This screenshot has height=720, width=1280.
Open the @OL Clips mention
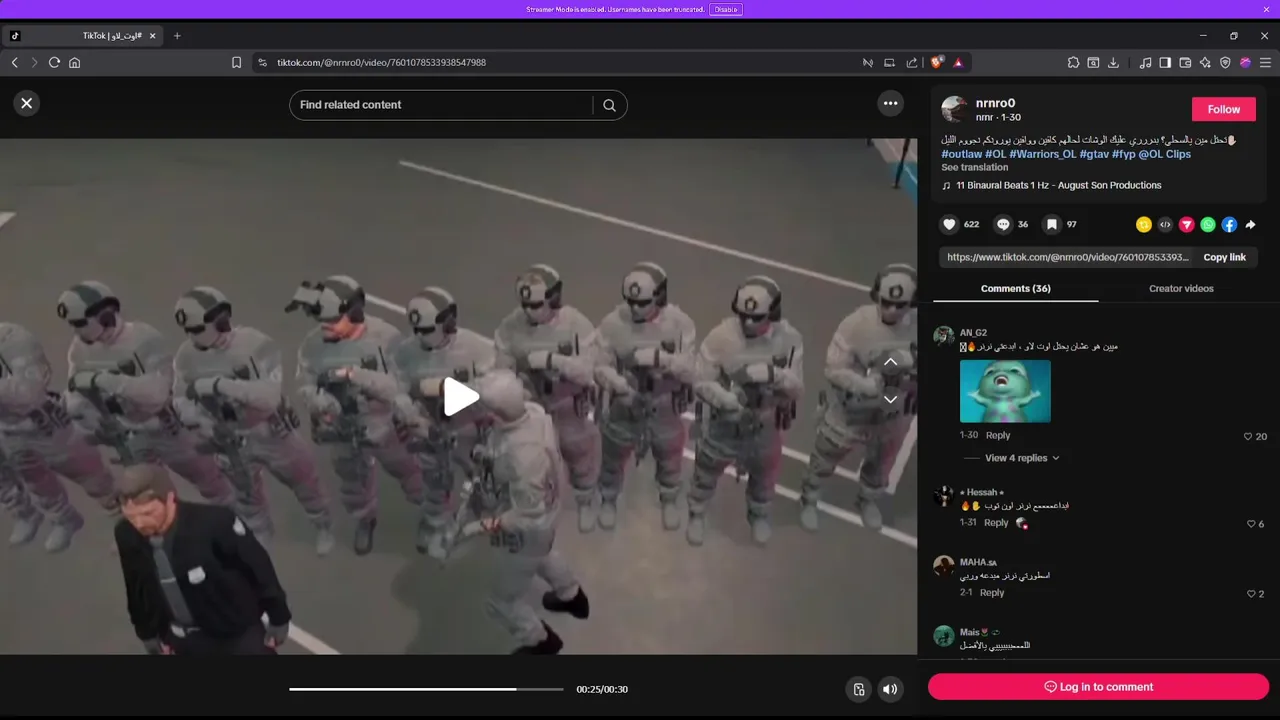click(x=1164, y=154)
